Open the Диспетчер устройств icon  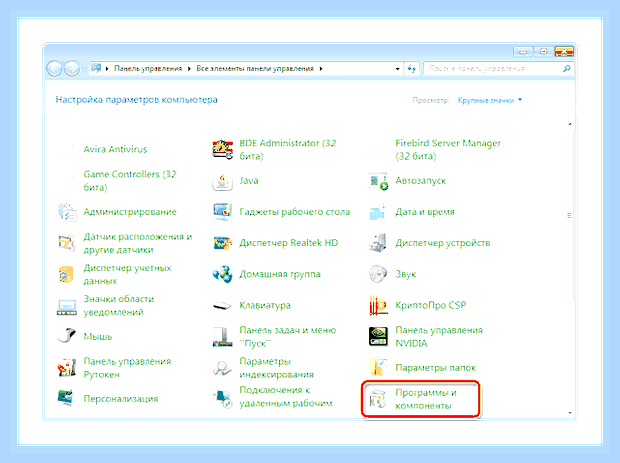[378, 243]
